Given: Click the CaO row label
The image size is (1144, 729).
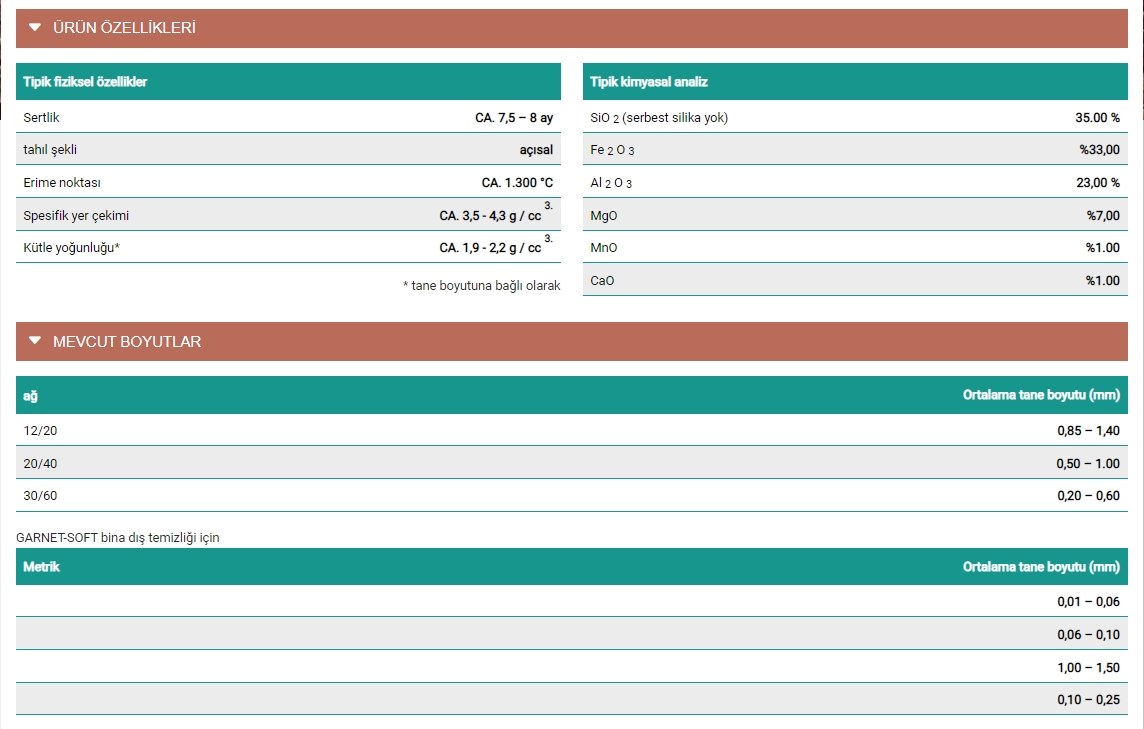Looking at the screenshot, I should click(x=602, y=281).
